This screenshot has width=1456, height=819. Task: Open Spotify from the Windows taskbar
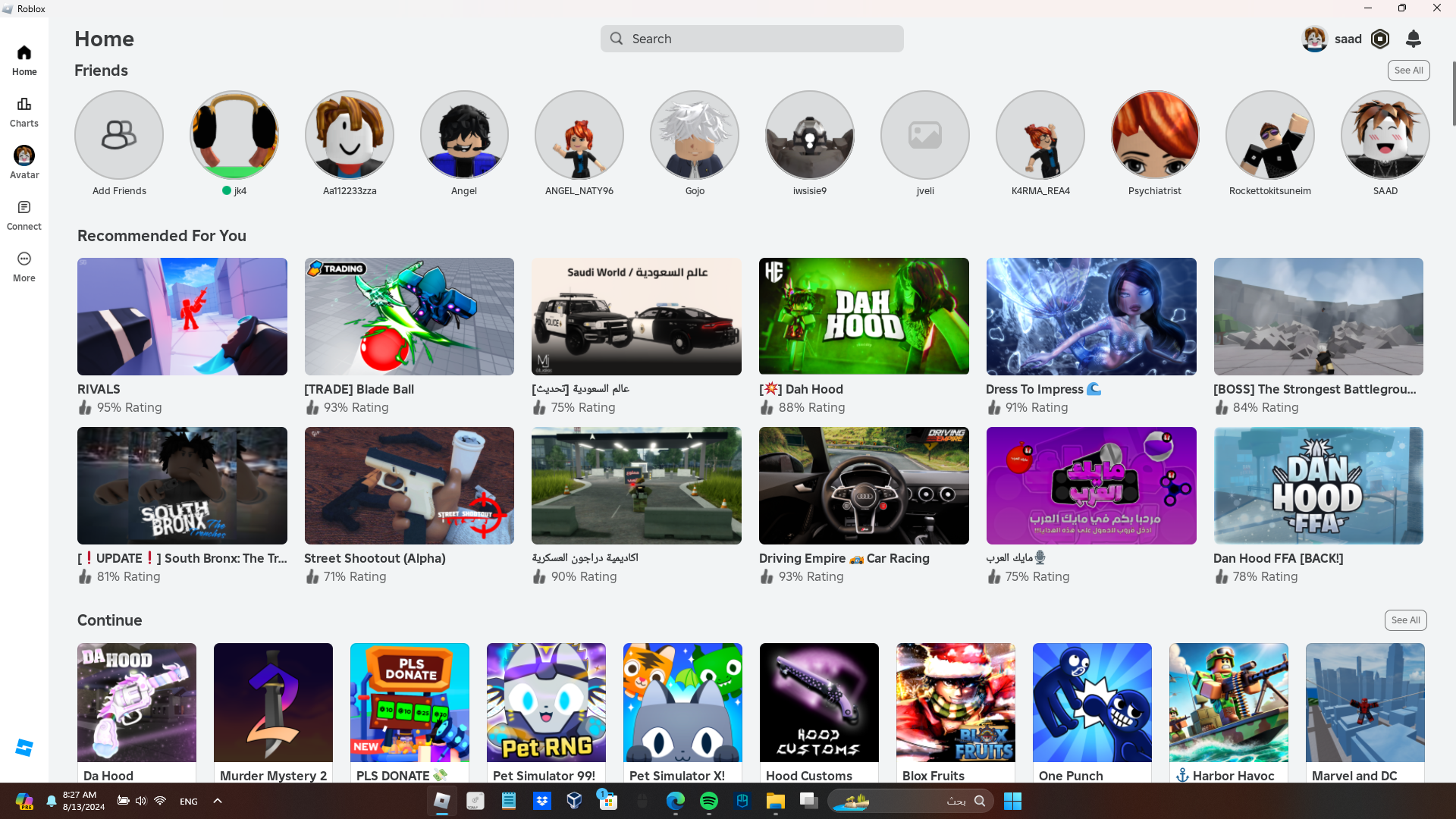(709, 801)
